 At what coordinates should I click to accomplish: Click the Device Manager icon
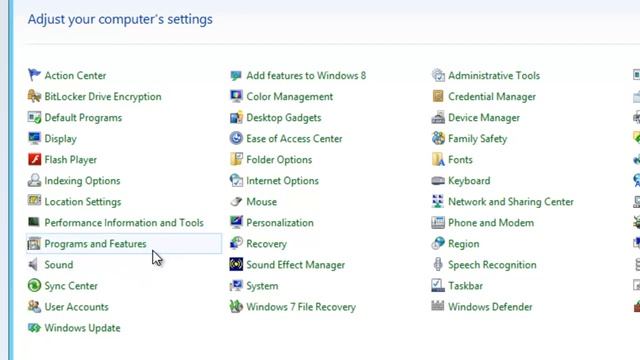coord(438,118)
